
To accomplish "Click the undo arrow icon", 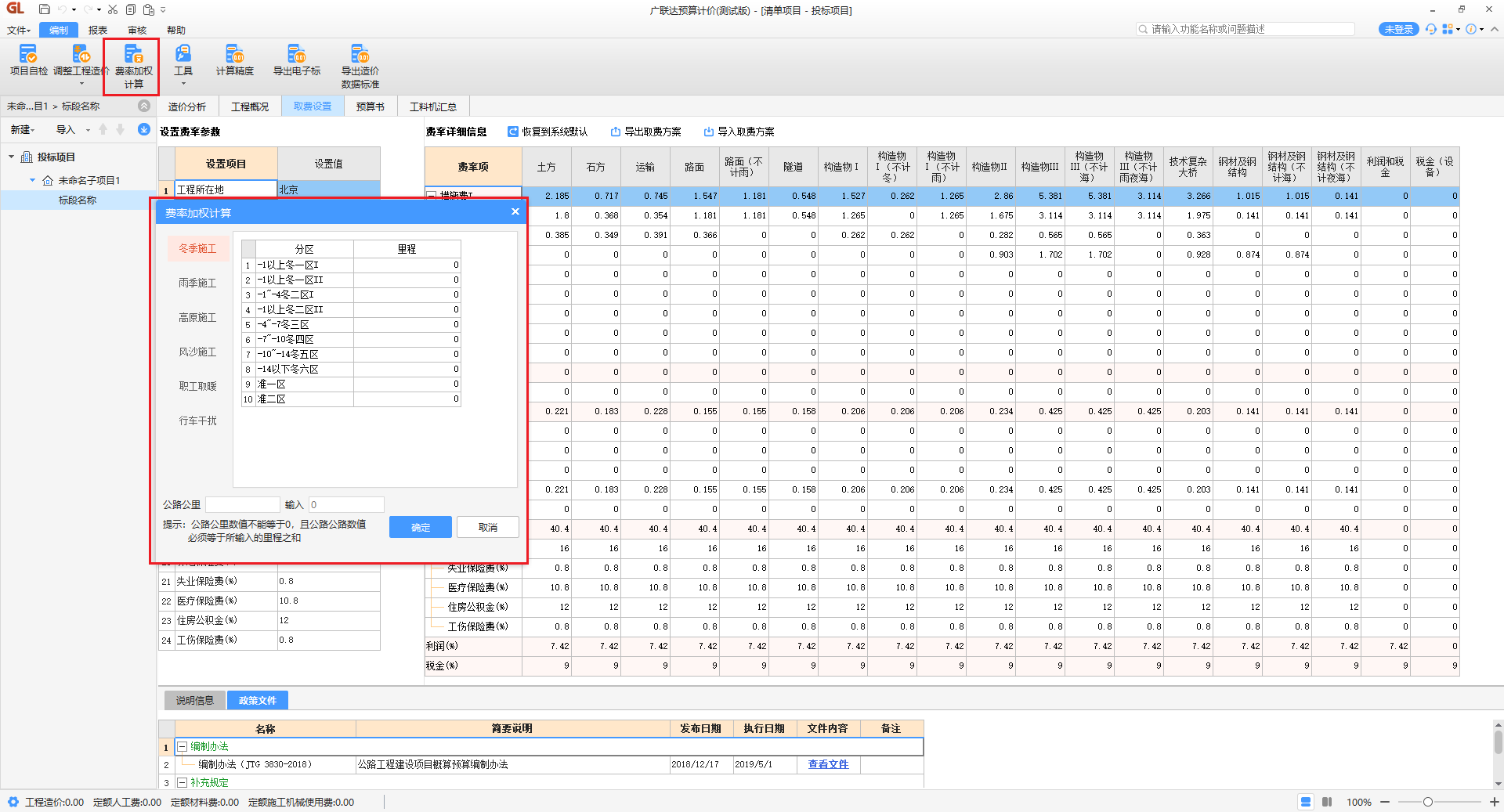I will pyautogui.click(x=62, y=9).
